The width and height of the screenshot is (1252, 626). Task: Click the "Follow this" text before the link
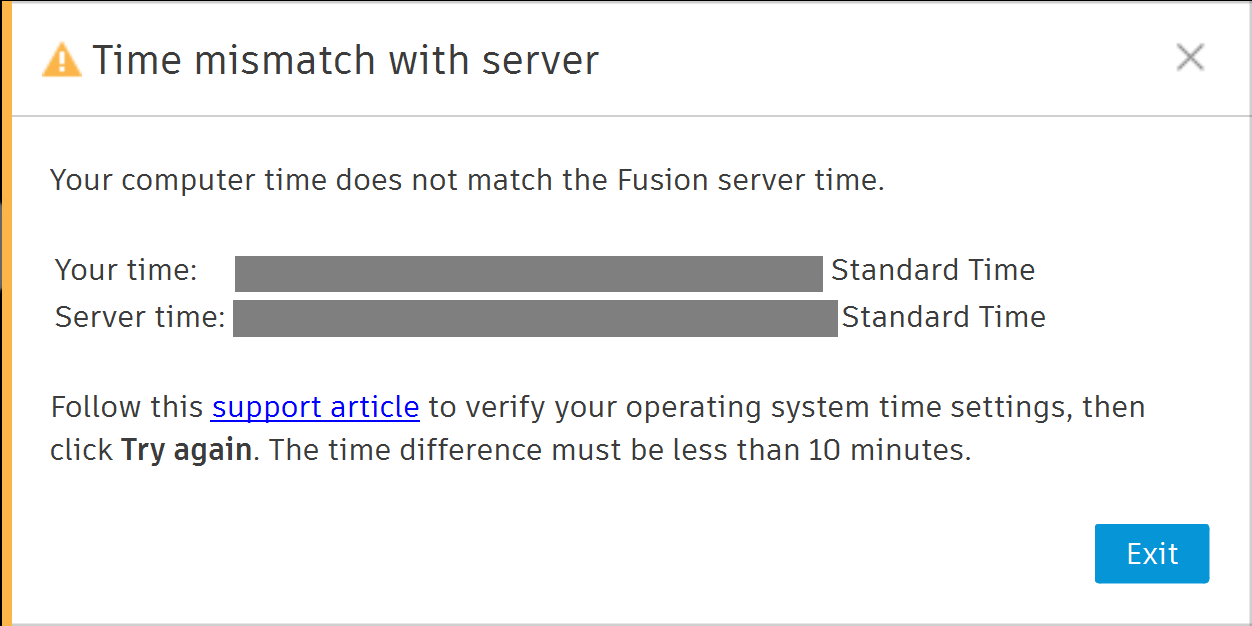coord(127,407)
